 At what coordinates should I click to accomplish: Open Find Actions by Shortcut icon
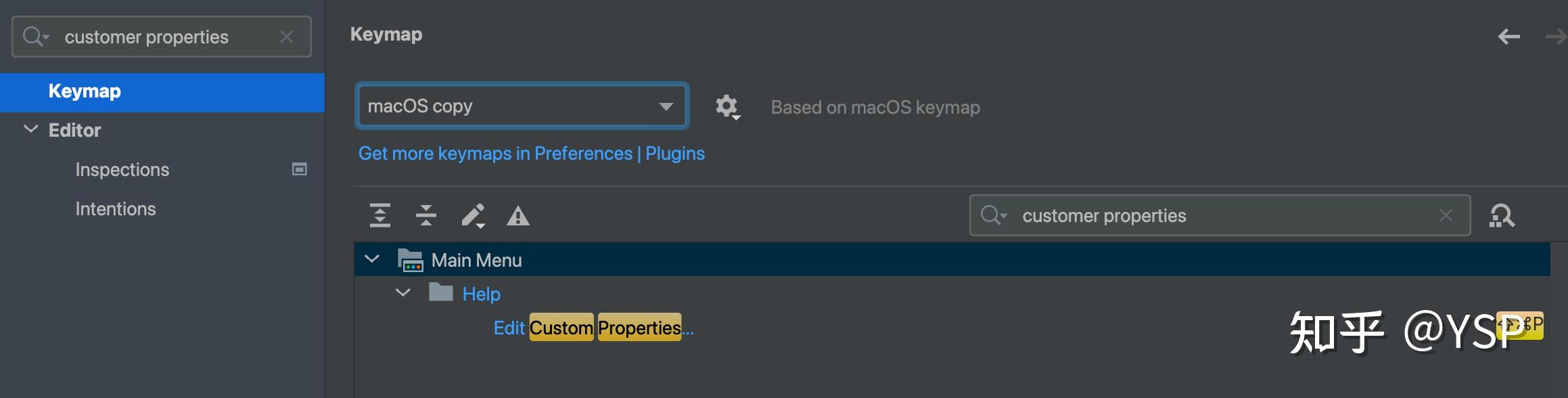1502,216
